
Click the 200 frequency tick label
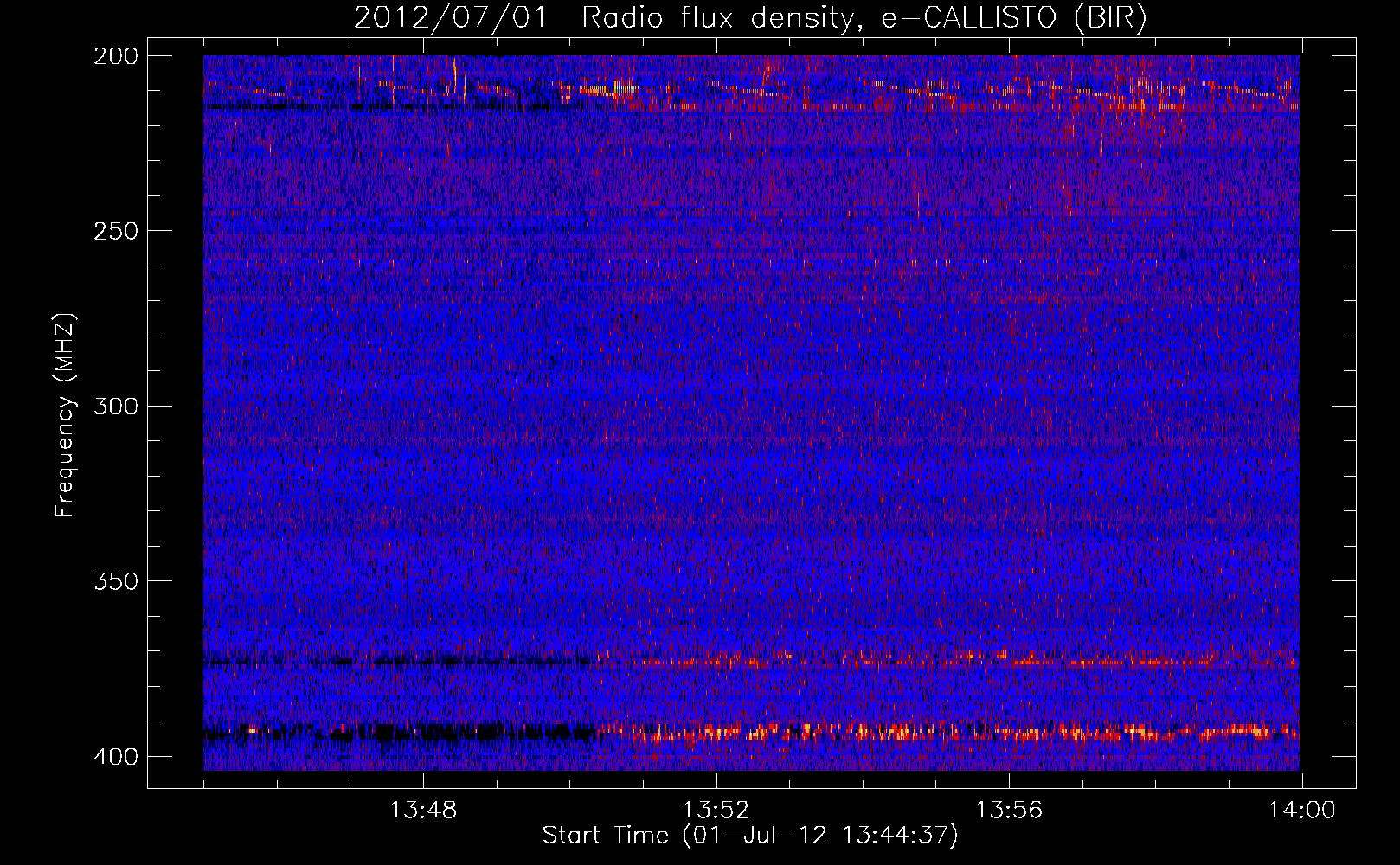pyautogui.click(x=115, y=56)
